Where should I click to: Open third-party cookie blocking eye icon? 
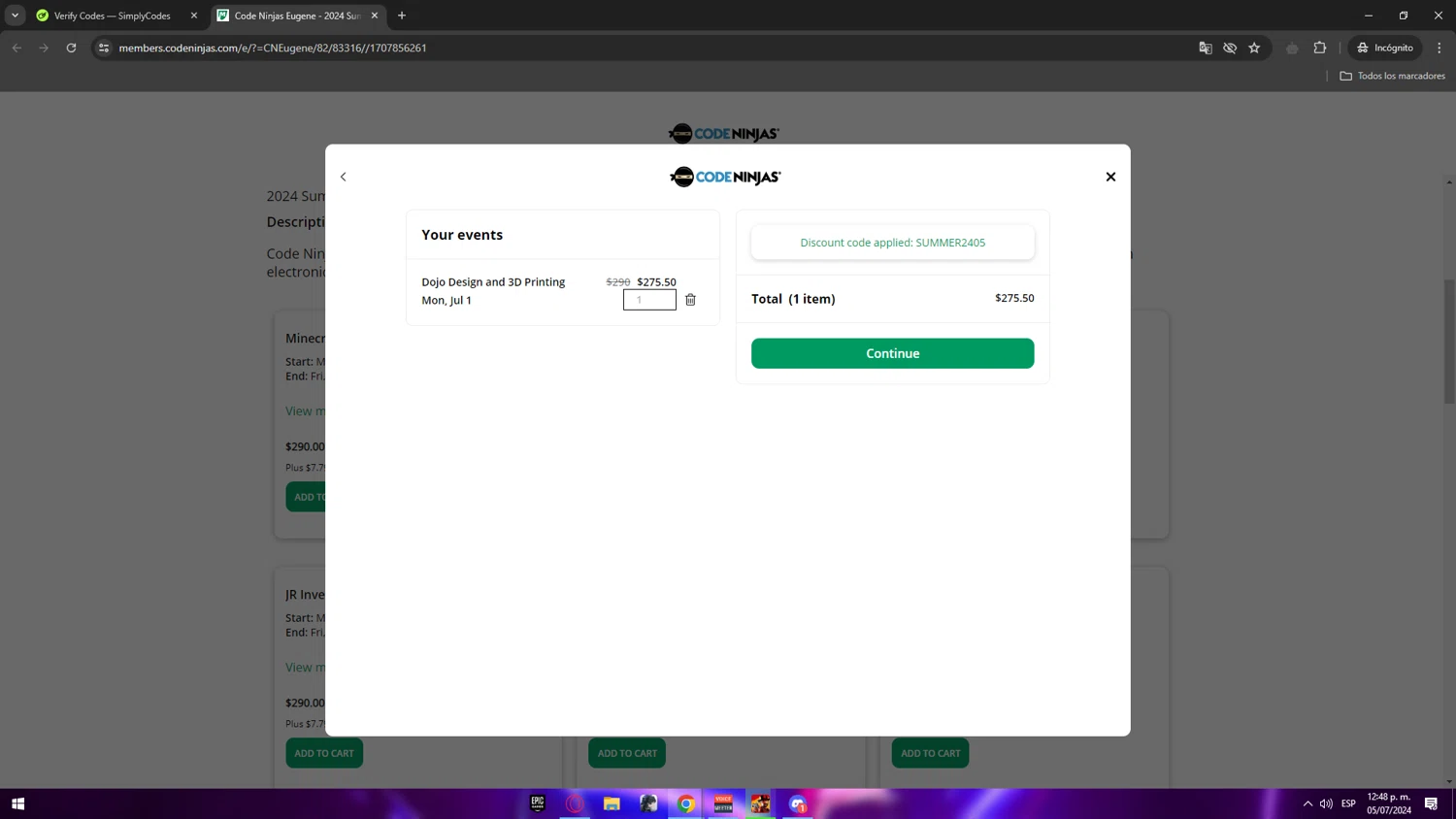(x=1230, y=48)
